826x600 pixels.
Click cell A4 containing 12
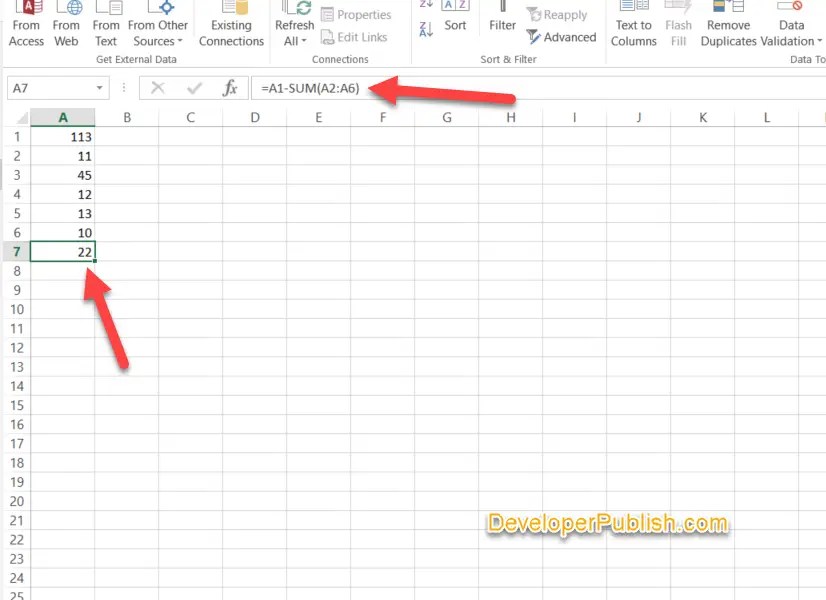tap(63, 194)
